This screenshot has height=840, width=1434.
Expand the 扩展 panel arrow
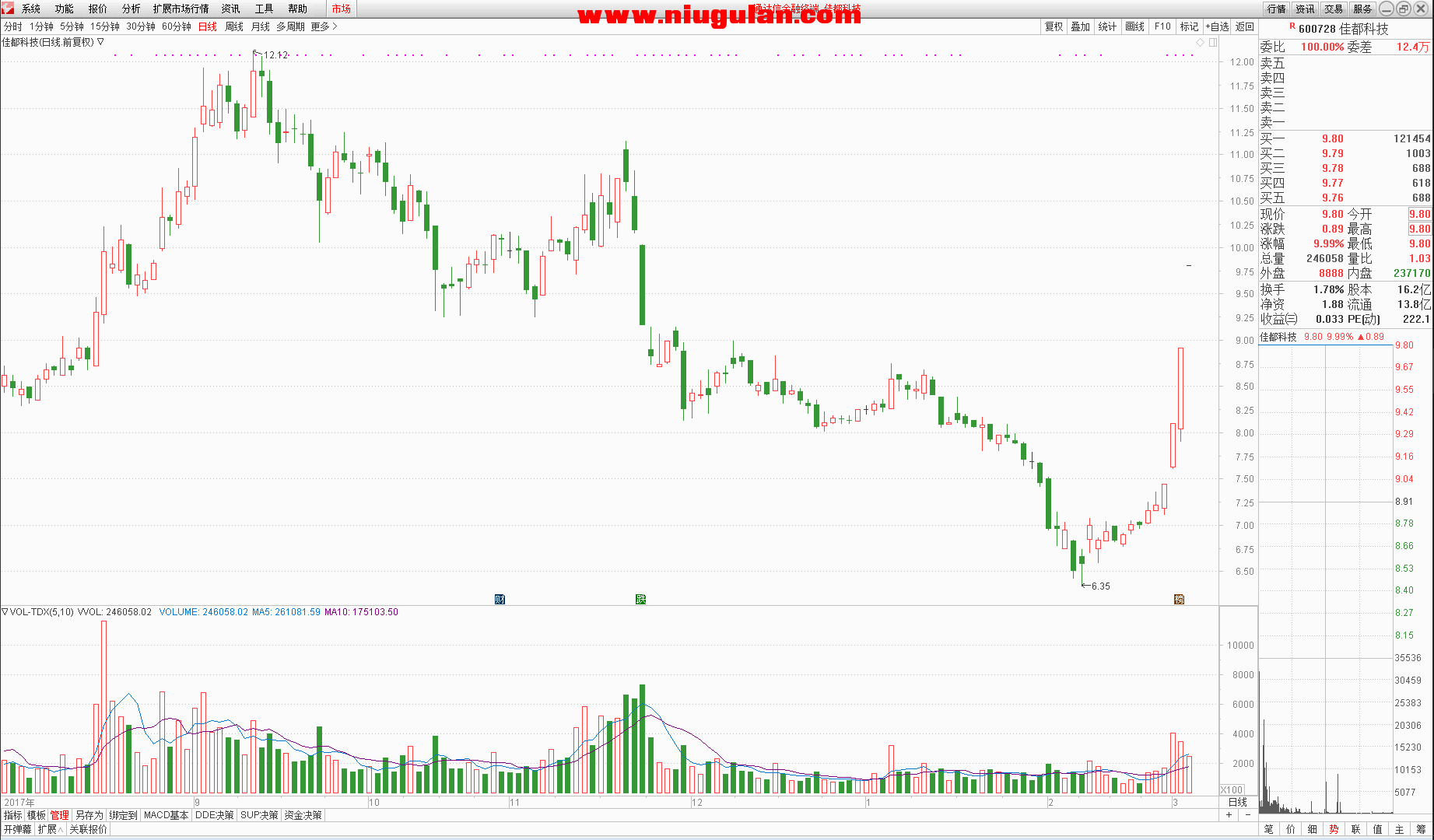pos(61,830)
